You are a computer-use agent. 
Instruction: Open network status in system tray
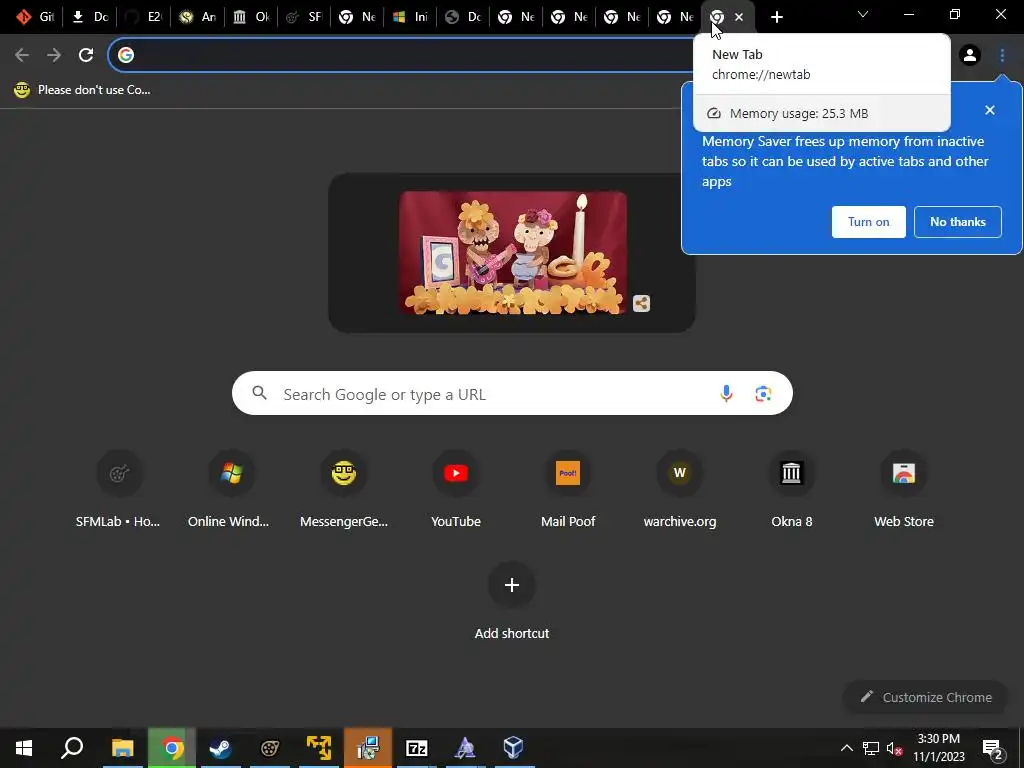(x=871, y=748)
